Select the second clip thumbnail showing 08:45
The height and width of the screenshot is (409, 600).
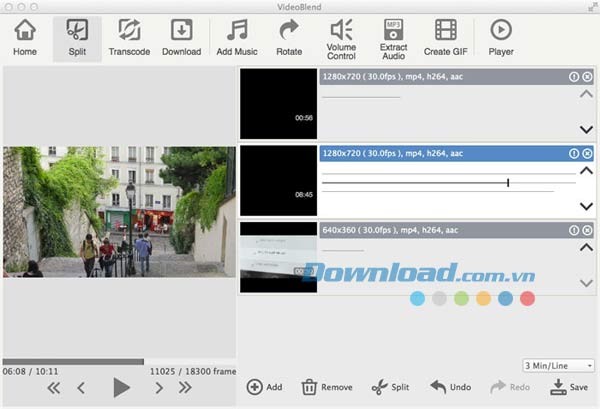[278, 180]
